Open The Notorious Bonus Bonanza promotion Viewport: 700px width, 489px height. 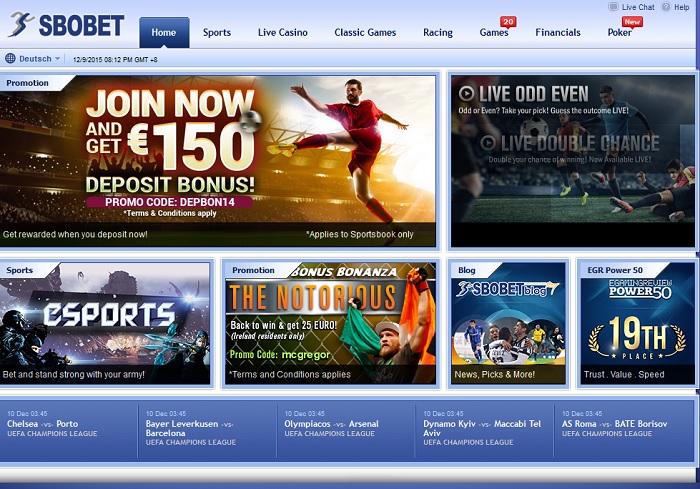(x=330, y=323)
